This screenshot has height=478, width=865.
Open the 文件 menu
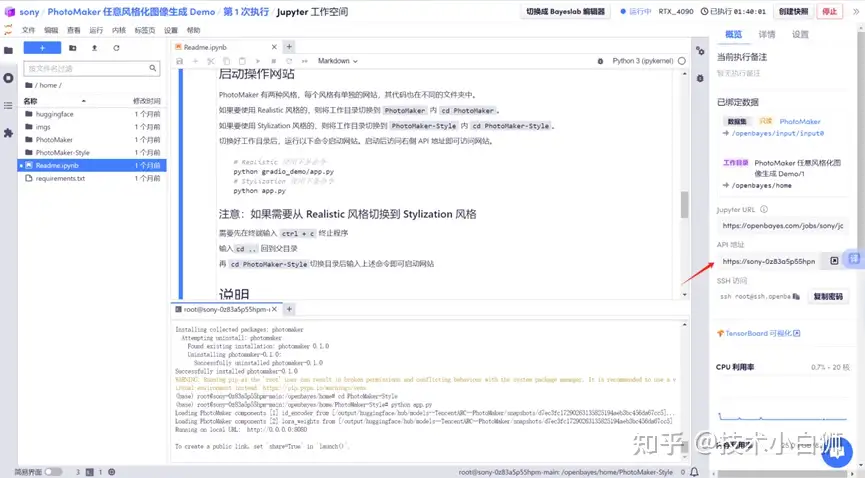coord(28,30)
